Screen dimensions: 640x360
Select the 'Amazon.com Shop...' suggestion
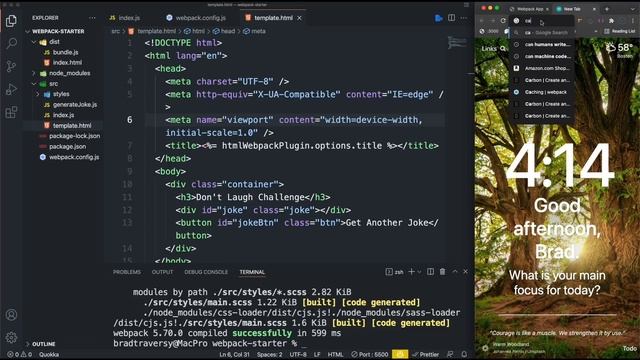[x=542, y=69]
